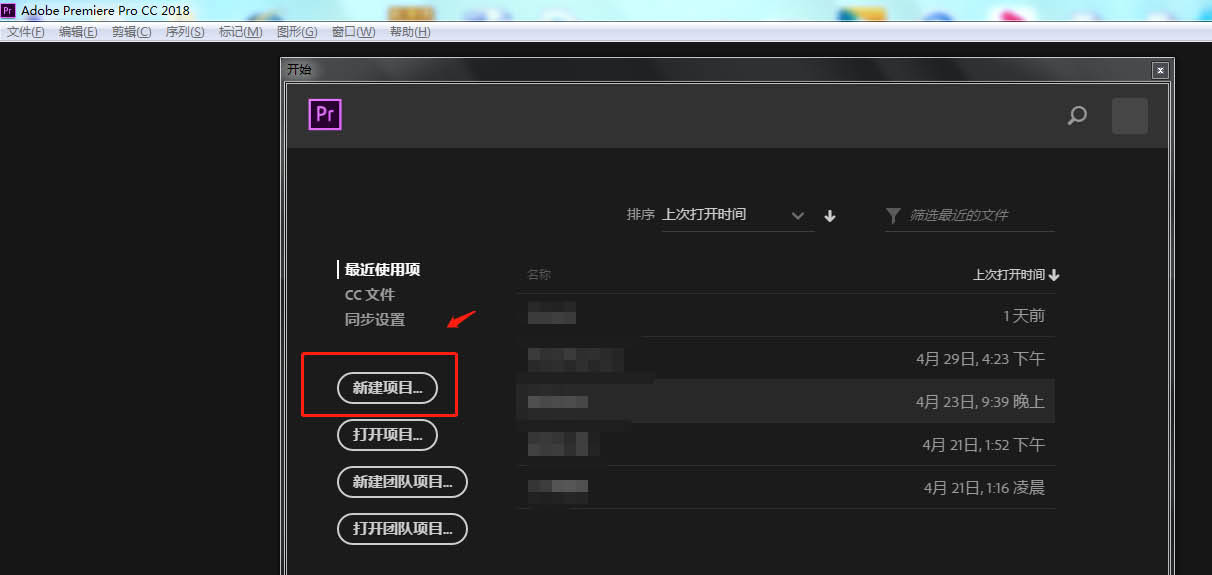Click the filter funnel icon

pos(893,215)
